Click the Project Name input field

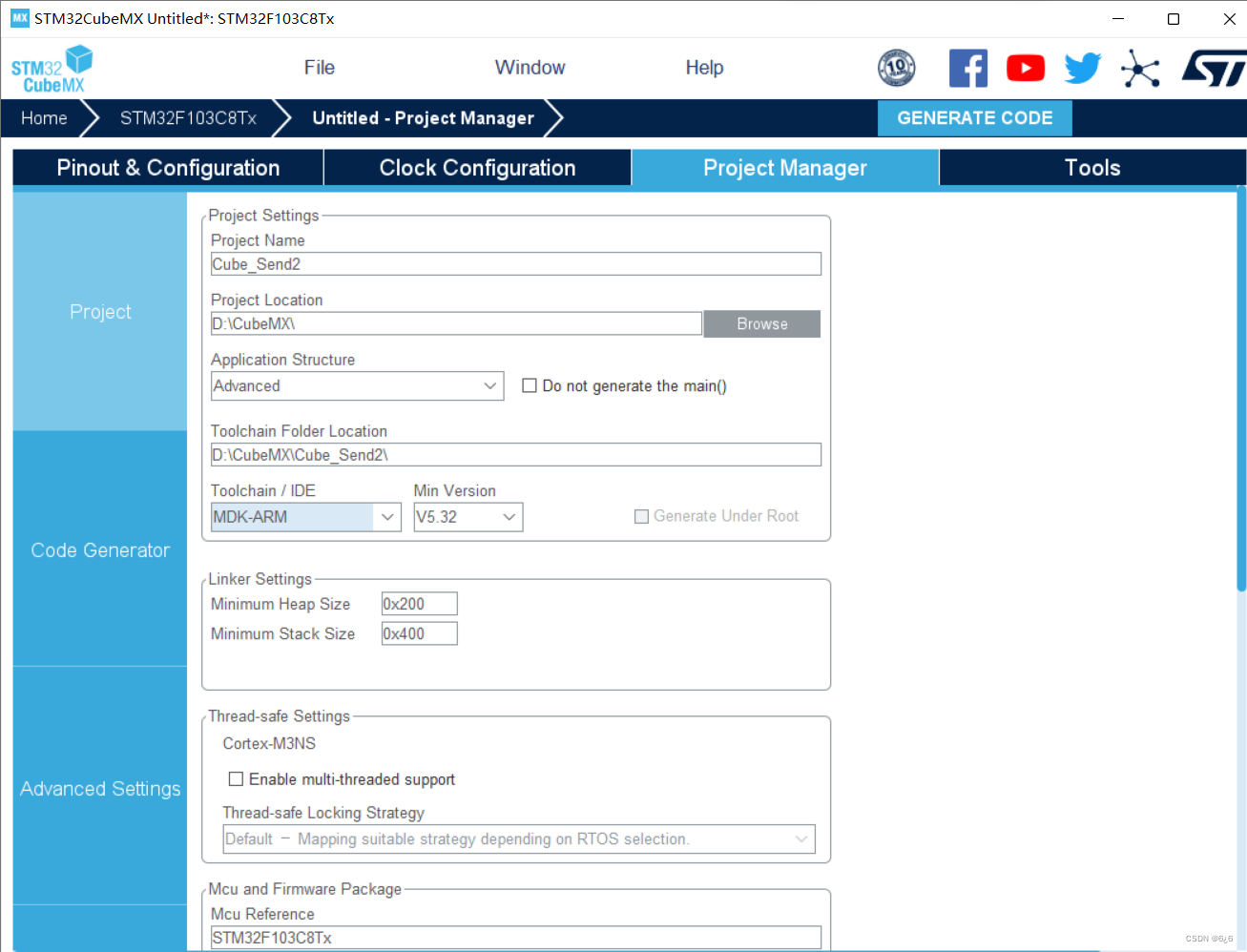coord(515,264)
